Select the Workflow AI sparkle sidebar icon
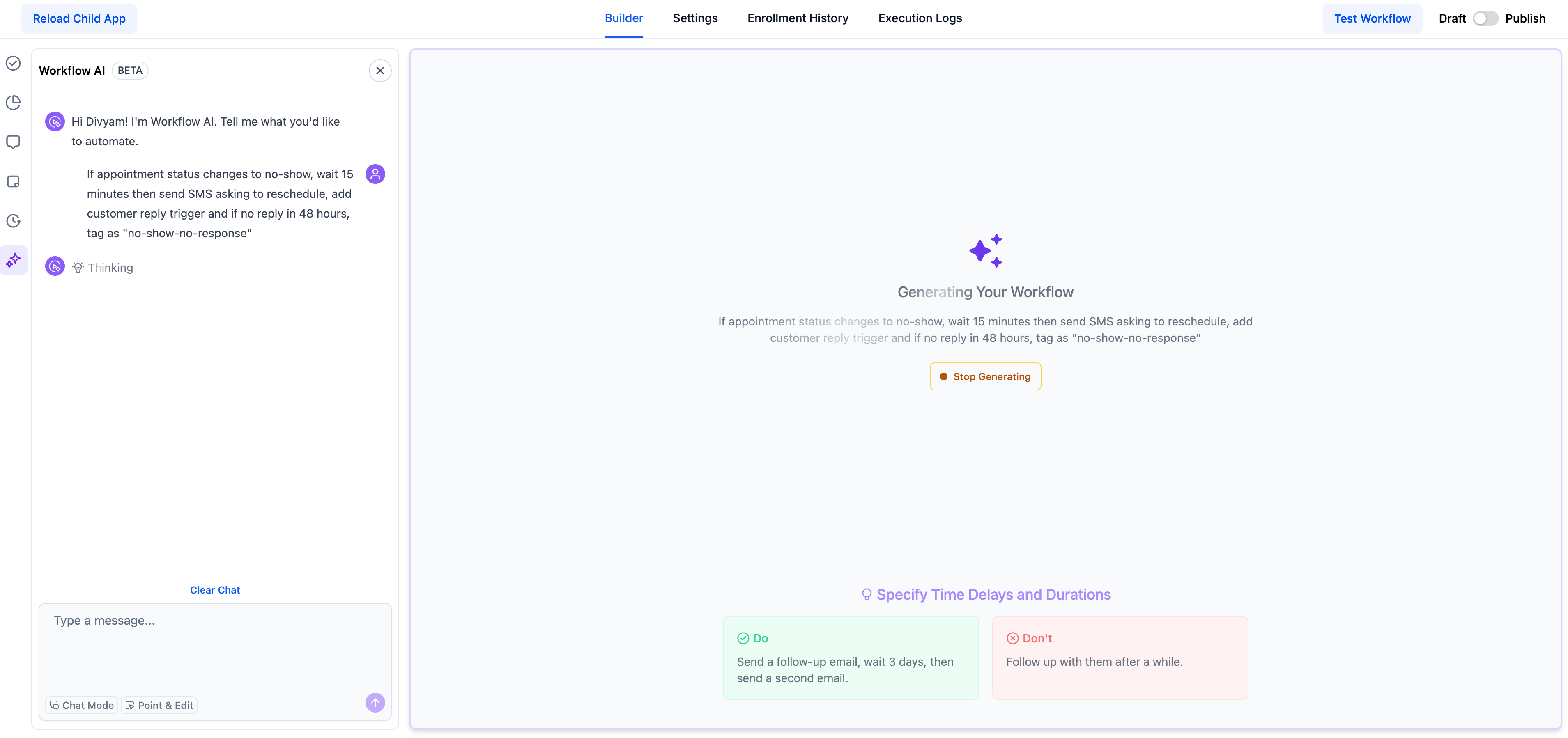Image resolution: width=1568 pixels, height=738 pixels. point(14,260)
